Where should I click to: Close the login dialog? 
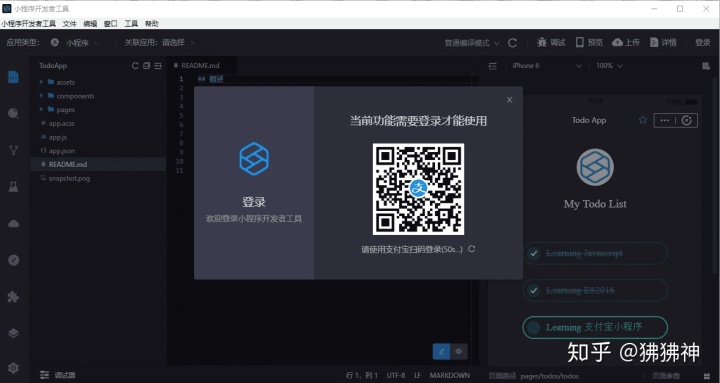click(509, 100)
